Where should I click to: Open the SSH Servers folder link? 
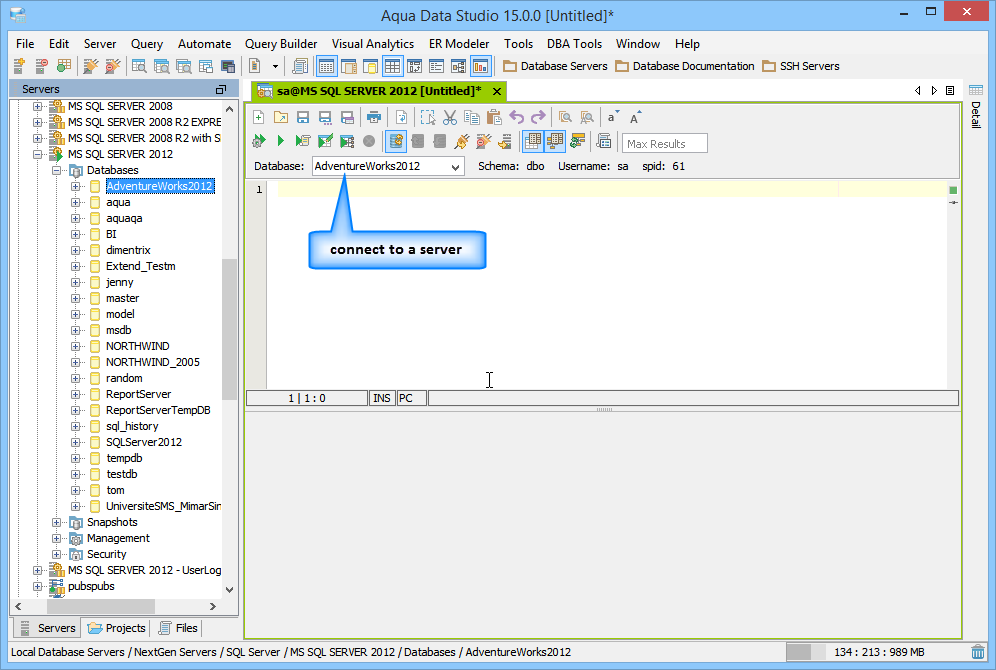click(800, 66)
